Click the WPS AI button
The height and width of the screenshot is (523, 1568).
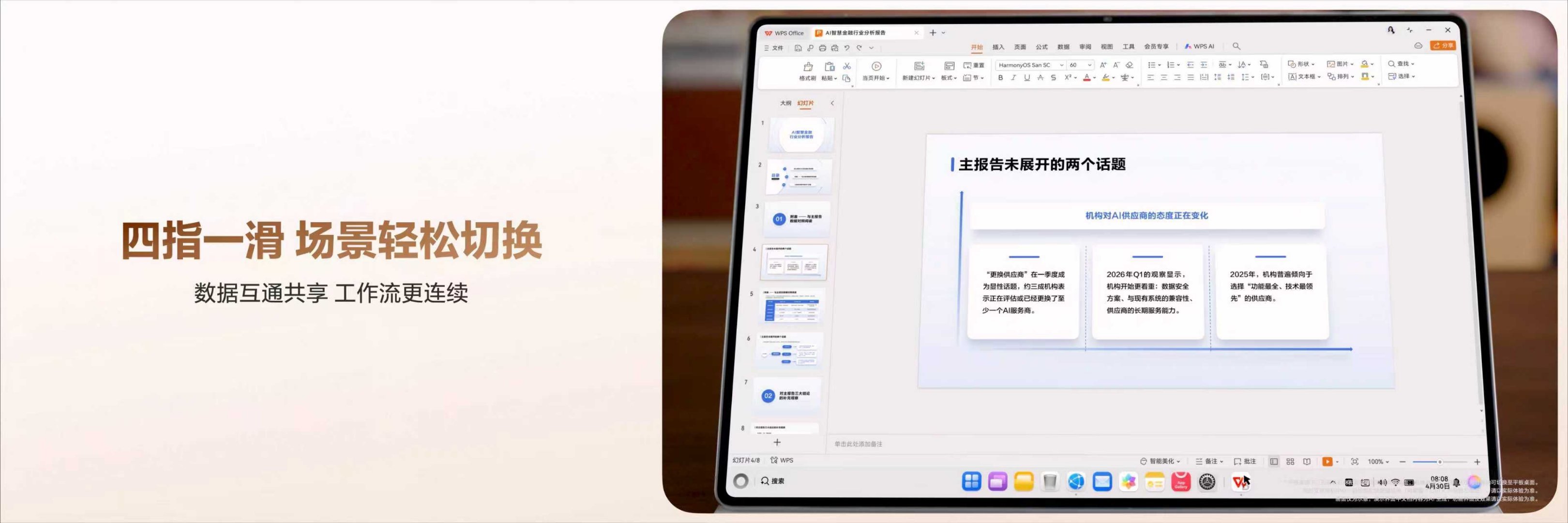coord(1199,46)
